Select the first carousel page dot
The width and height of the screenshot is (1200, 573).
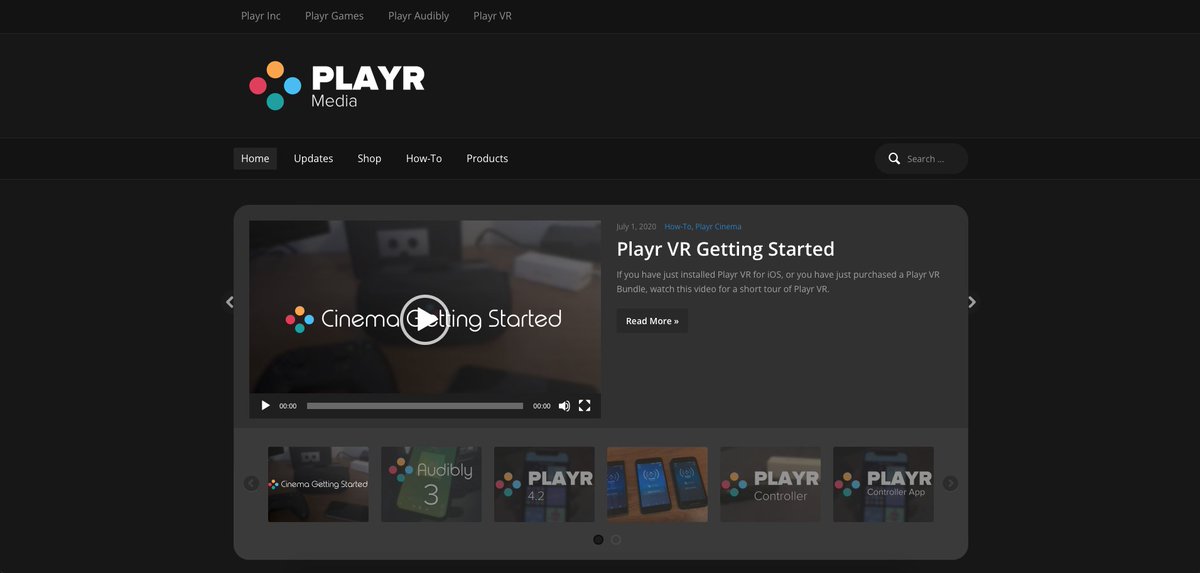click(598, 540)
